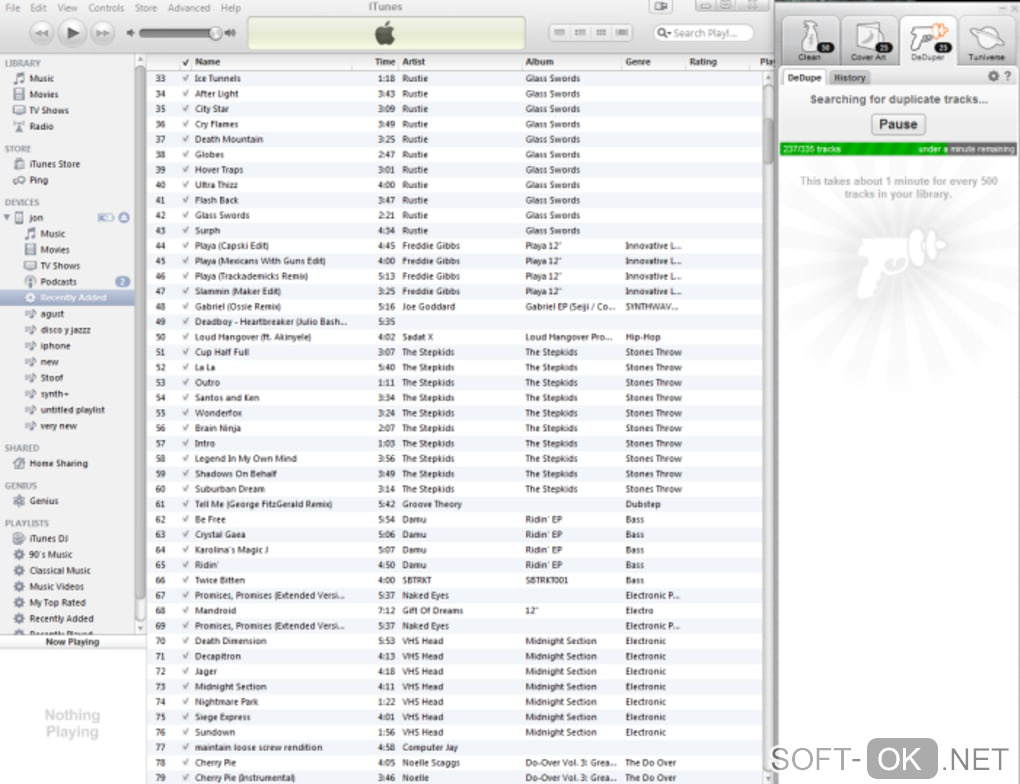Eject the jon device
The width and height of the screenshot is (1020, 784).
[x=124, y=217]
